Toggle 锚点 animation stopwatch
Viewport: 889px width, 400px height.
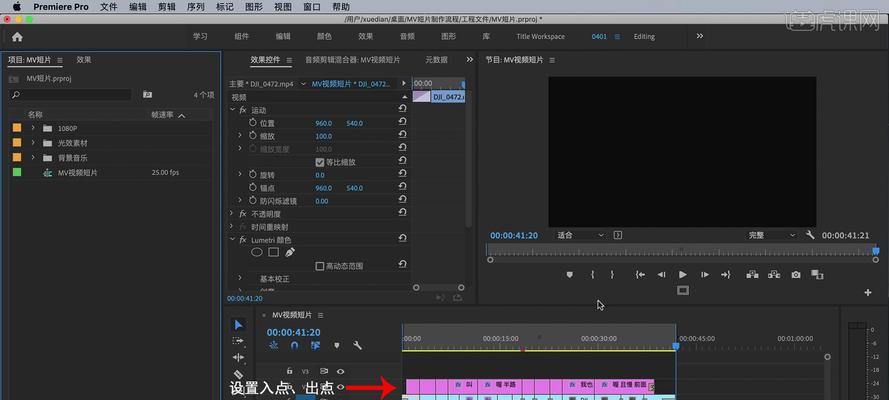coord(253,188)
